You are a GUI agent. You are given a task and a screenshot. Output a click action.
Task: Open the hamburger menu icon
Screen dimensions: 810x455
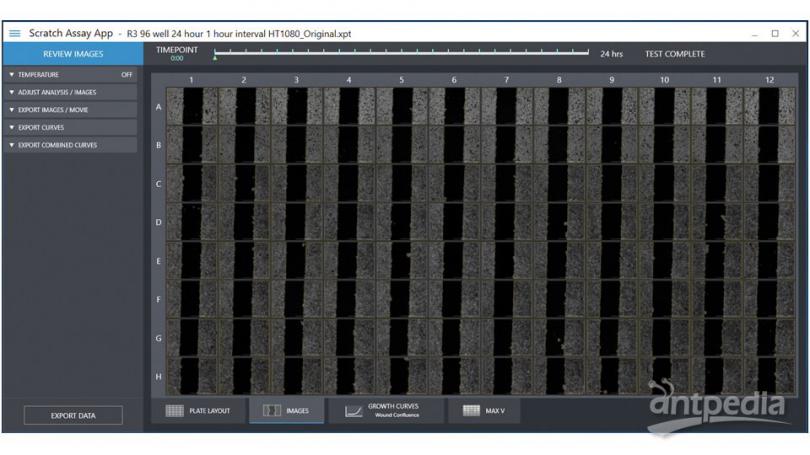pos(14,34)
